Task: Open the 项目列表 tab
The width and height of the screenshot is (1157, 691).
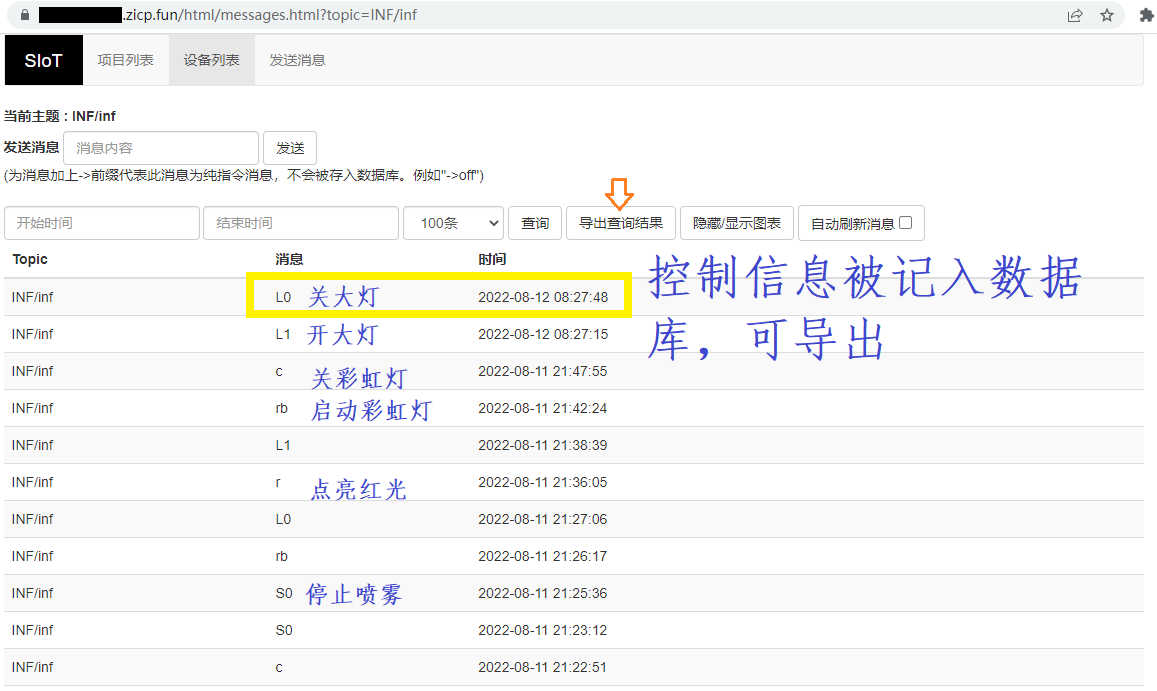Action: (125, 61)
